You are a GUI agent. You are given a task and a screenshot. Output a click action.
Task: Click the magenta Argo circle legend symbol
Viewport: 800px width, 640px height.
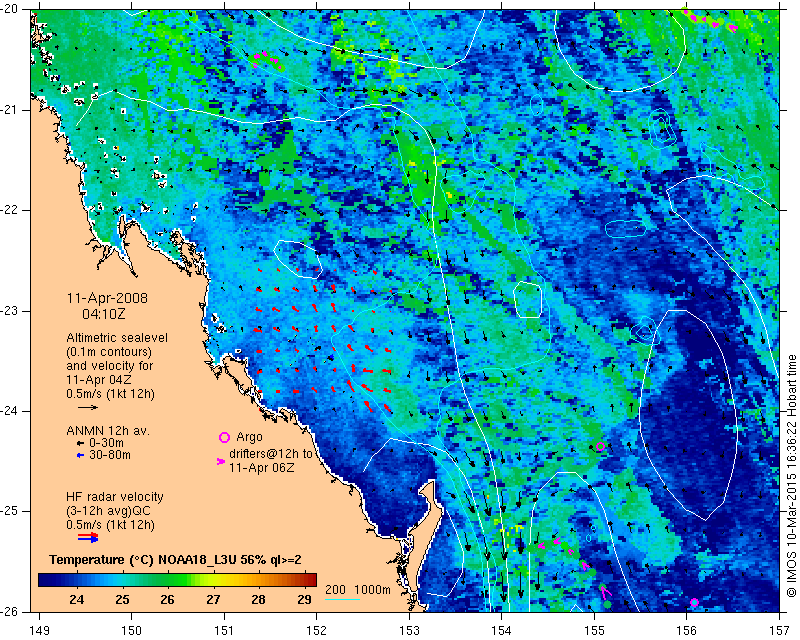(224, 437)
